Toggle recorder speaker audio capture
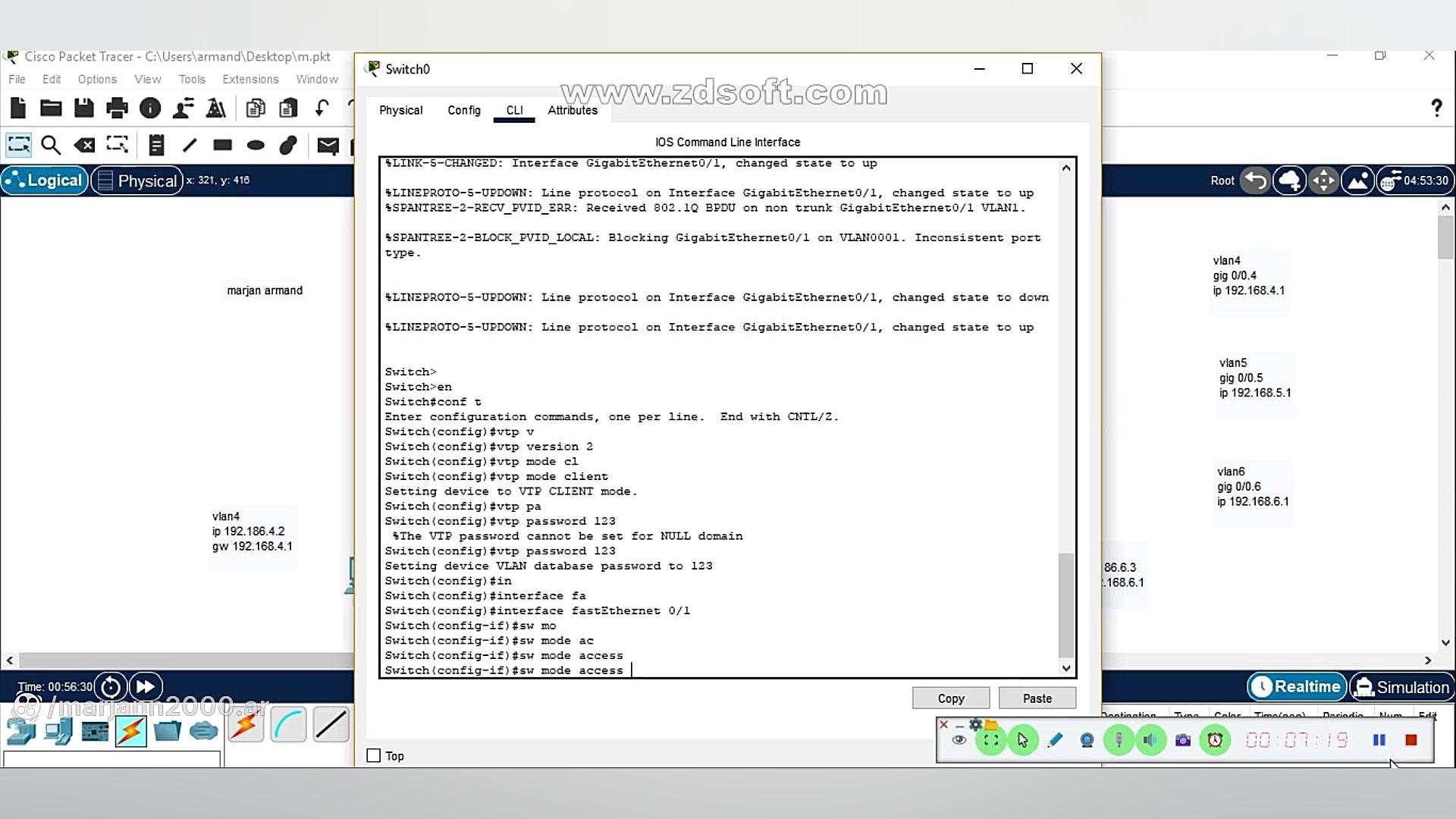Viewport: 1456px width, 819px height. pos(1150,740)
